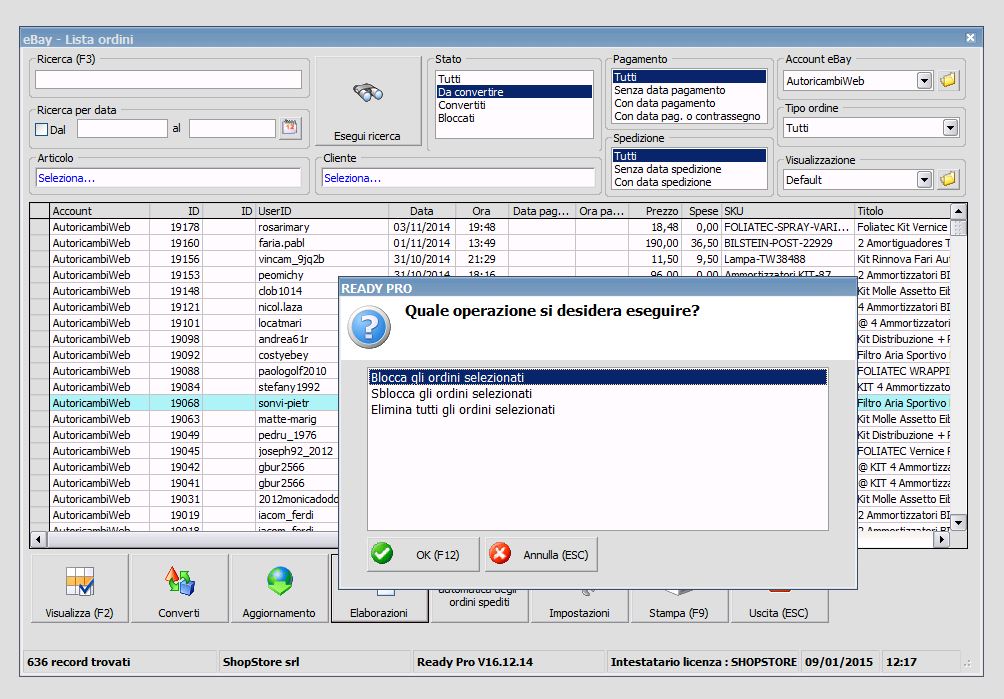Expand the Visualizzazione Default dropdown
Viewport: 1004px width, 699px height.
pyautogui.click(x=924, y=180)
